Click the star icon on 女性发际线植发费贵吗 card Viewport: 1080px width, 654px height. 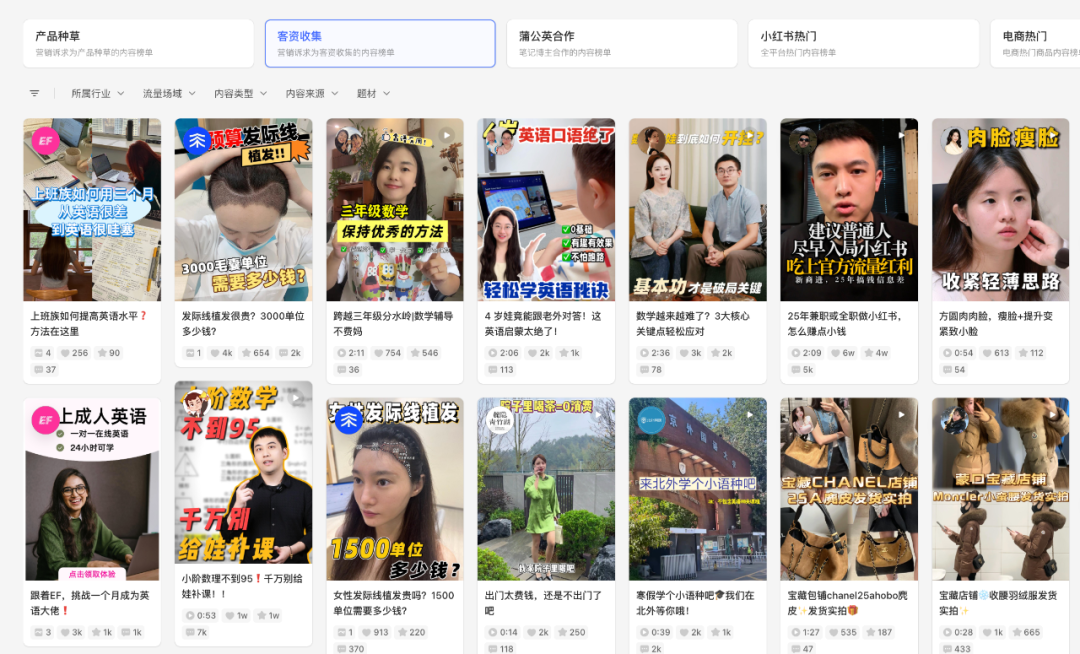pos(402,631)
